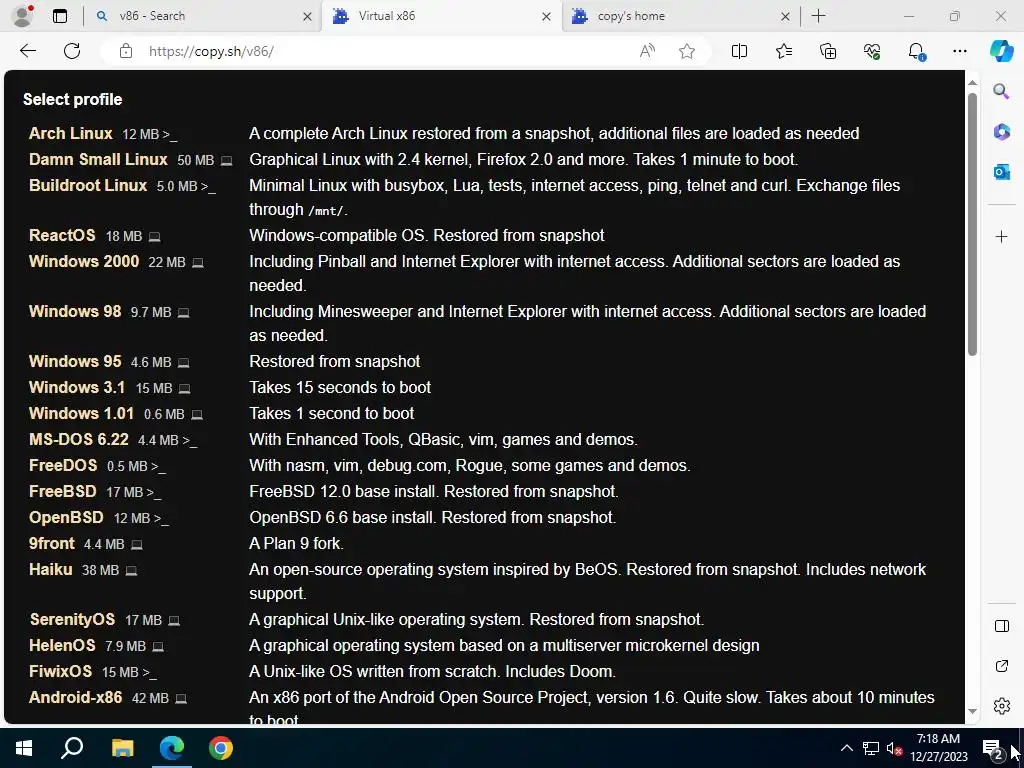Viewport: 1024px width, 768px height.
Task: Open network status tray icon
Action: [x=871, y=748]
